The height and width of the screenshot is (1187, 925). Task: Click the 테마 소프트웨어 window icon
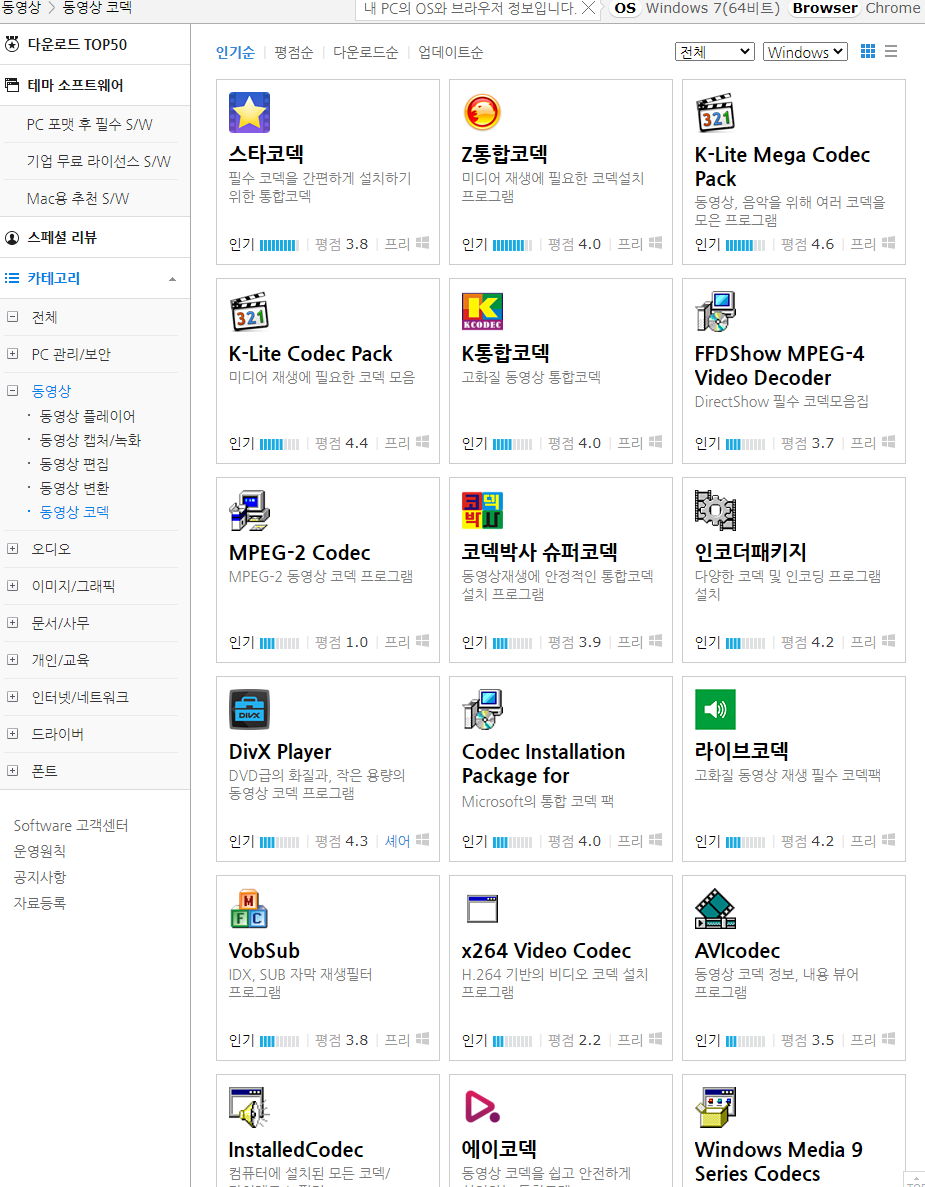point(12,85)
